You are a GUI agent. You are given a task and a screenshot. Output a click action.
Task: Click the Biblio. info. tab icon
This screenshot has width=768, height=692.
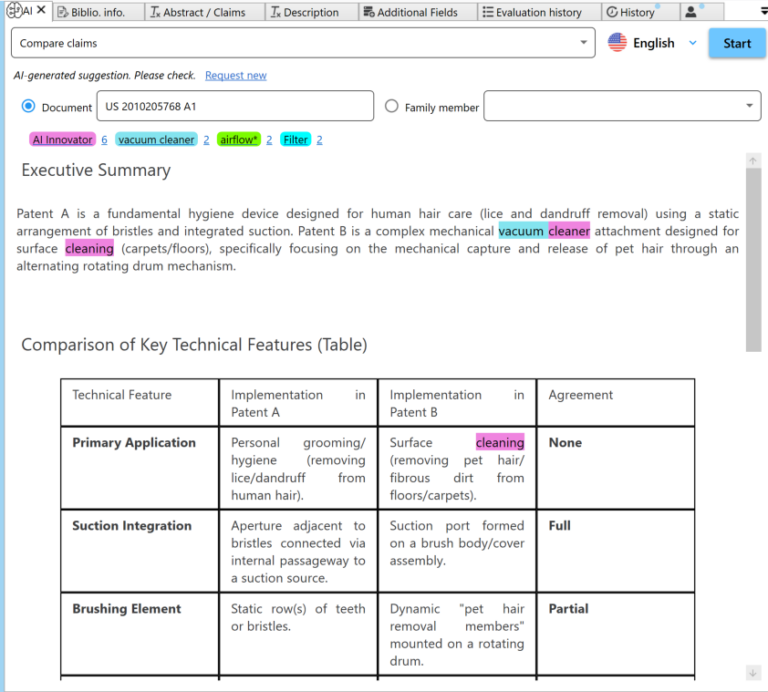(62, 12)
